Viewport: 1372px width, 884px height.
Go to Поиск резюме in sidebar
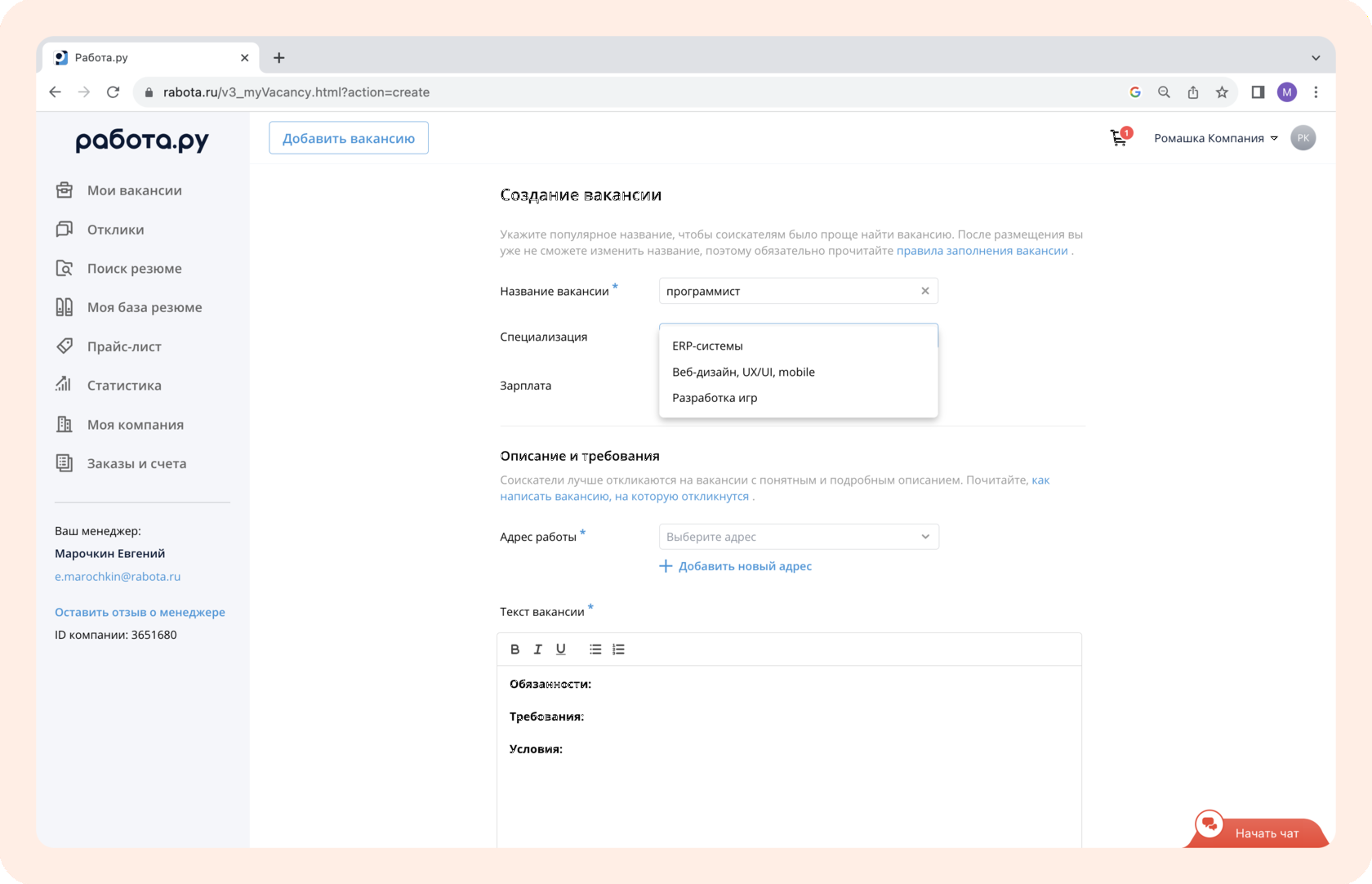coord(135,269)
